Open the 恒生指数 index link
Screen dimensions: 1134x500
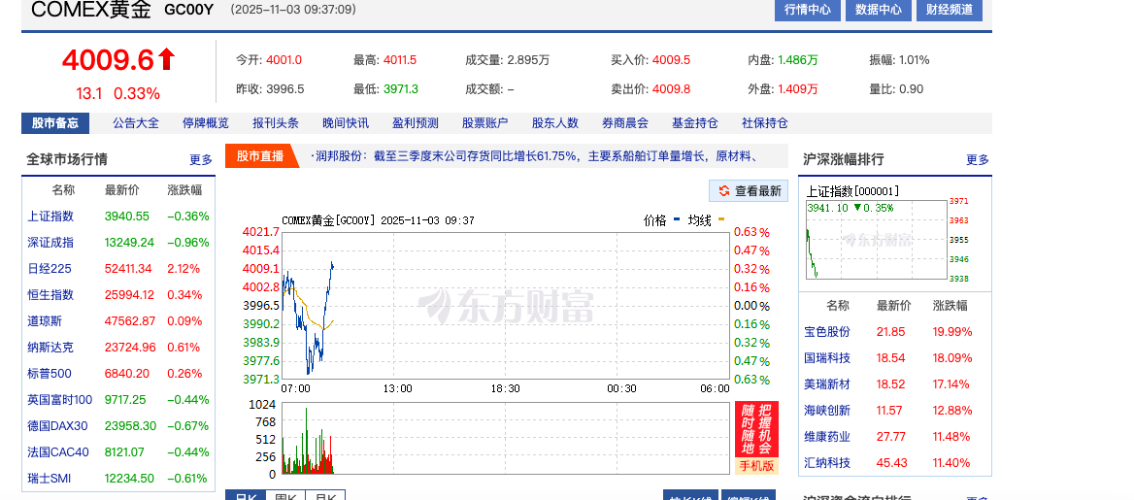pyautogui.click(x=51, y=295)
